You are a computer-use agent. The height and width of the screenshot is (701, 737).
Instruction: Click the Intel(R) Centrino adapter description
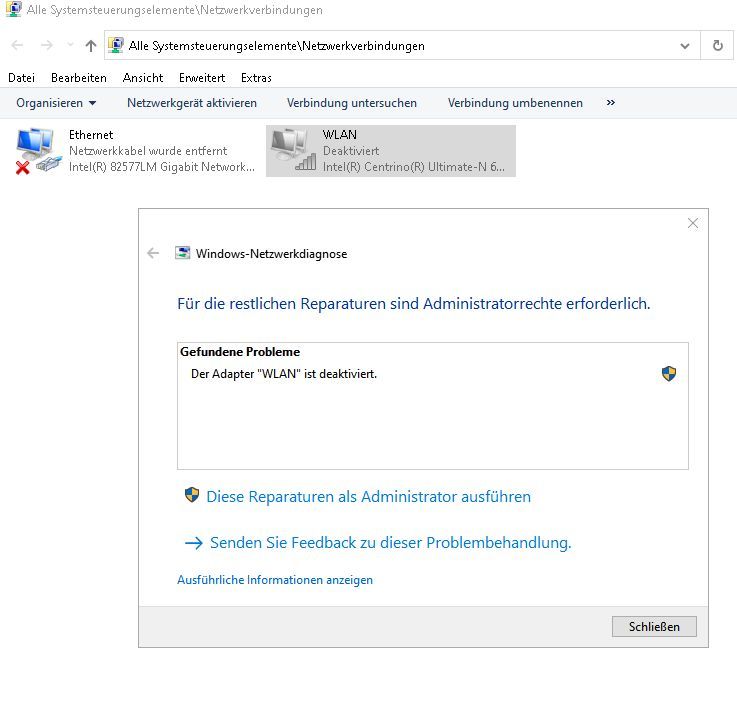[414, 167]
